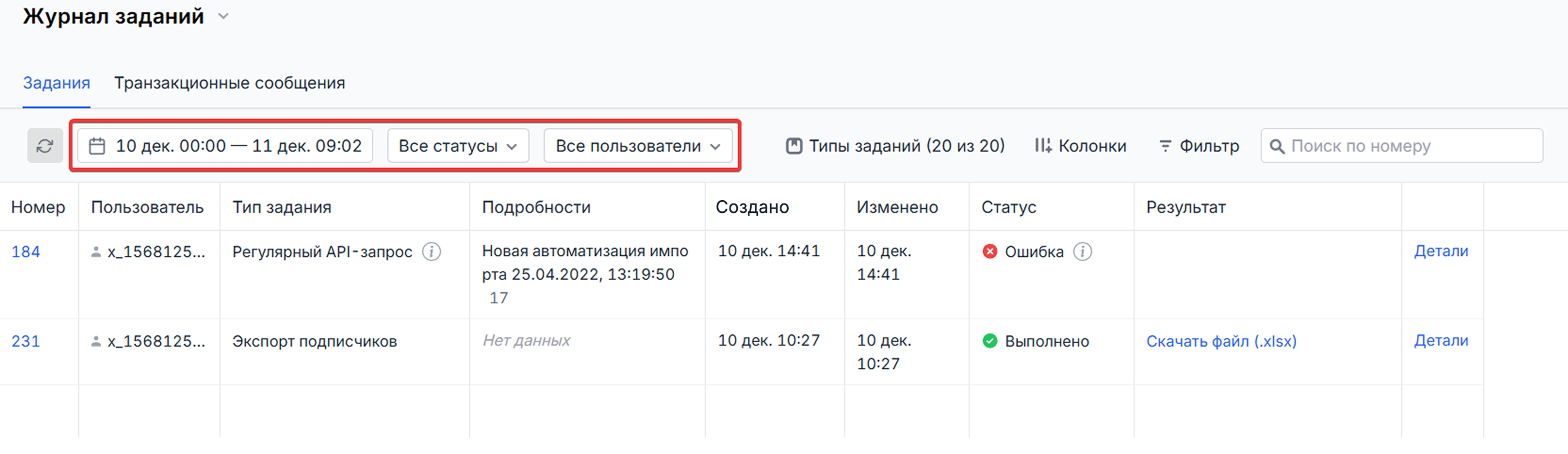The image size is (1568, 454).
Task: Click the user icon in row 184
Action: point(96,252)
